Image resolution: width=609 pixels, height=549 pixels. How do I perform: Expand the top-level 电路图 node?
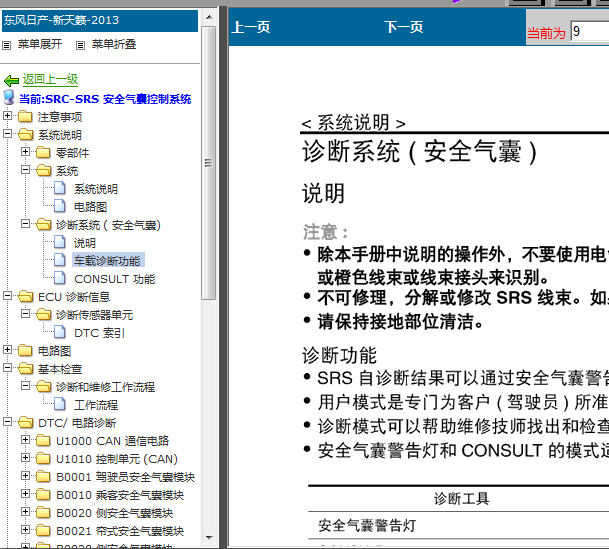point(7,349)
